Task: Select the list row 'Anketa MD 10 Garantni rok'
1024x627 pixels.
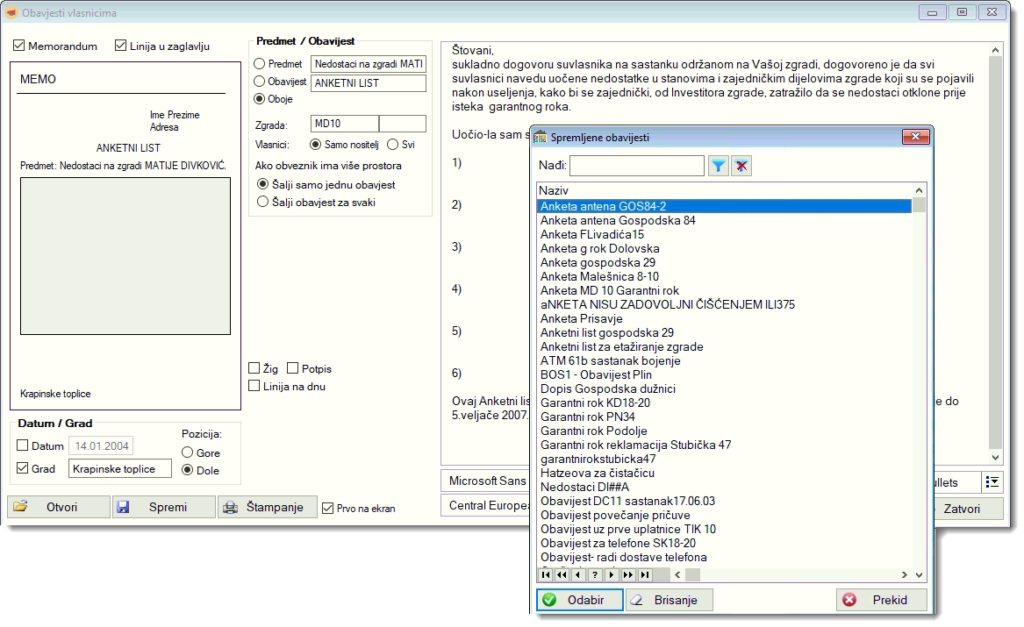Action: 724,291
